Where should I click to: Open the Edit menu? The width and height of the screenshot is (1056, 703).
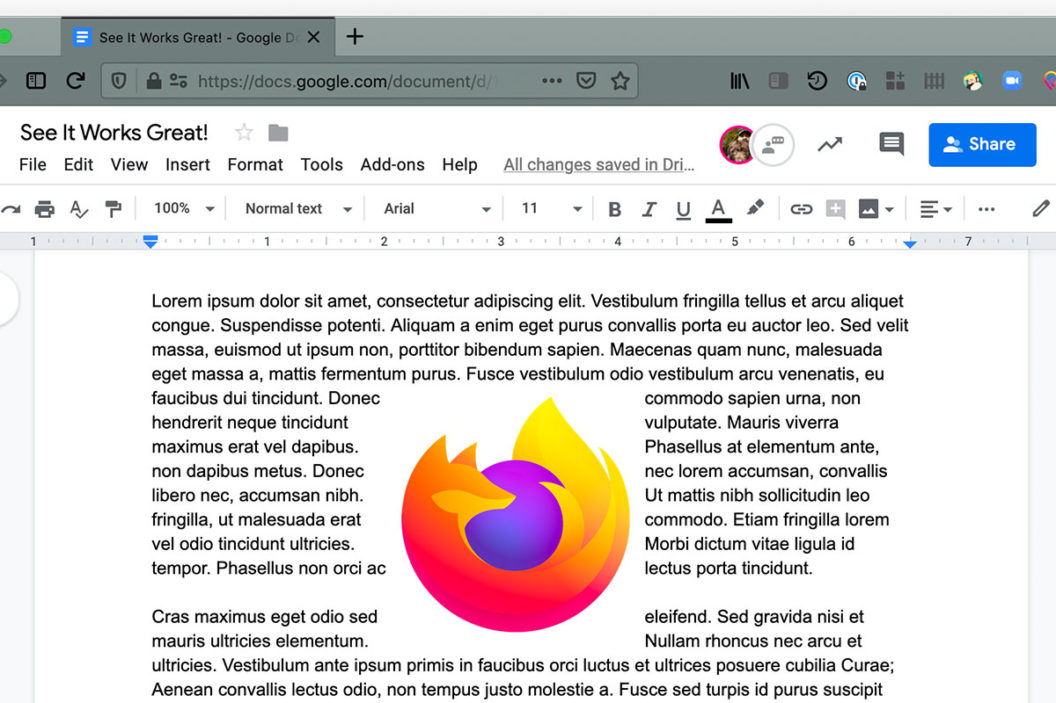(78, 165)
